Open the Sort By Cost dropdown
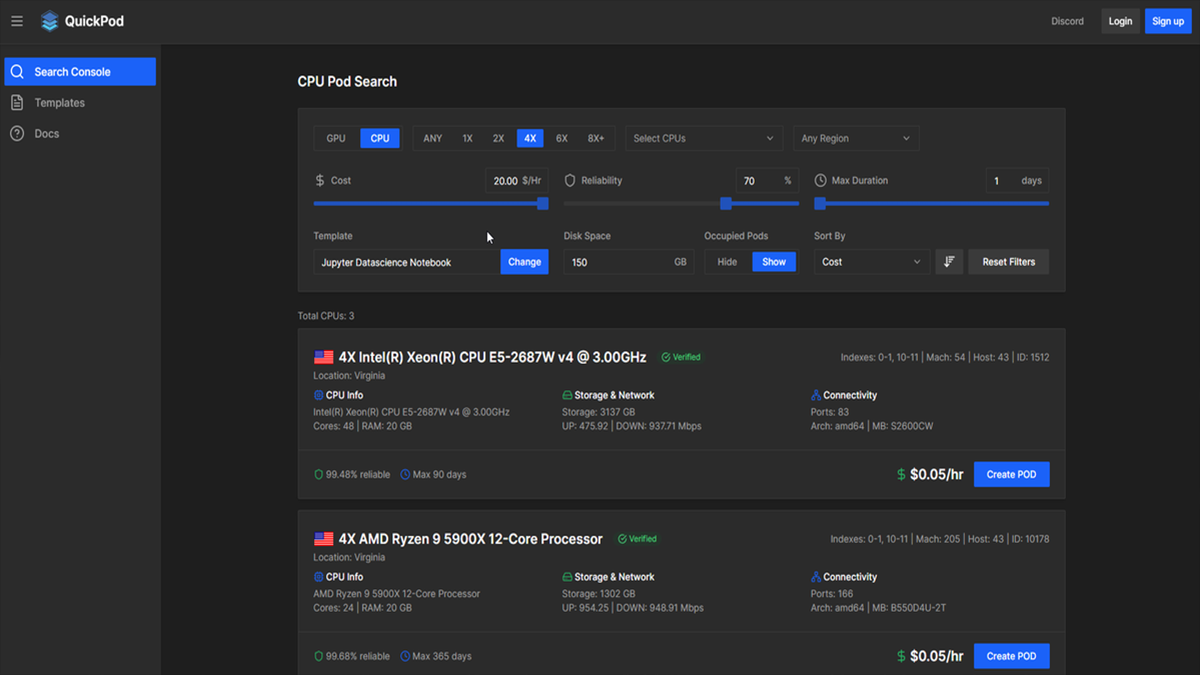The height and width of the screenshot is (675, 1200). [872, 262]
